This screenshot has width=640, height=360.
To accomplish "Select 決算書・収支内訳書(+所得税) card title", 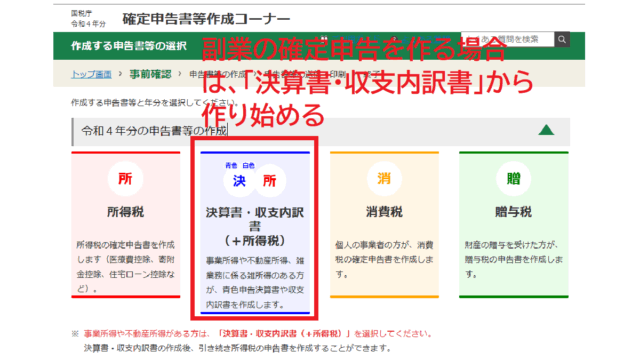I will 255,227.
